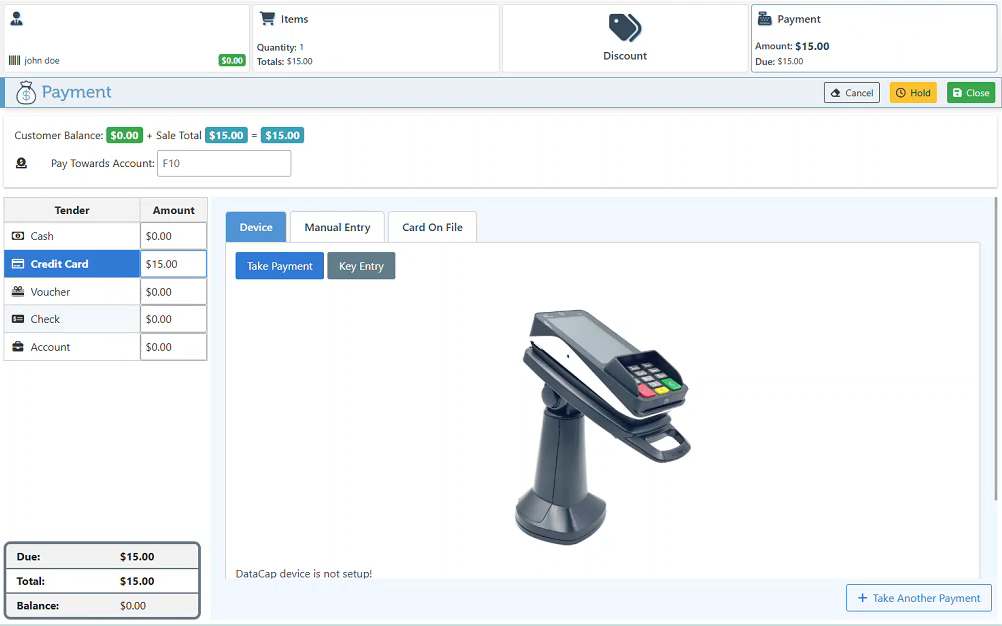
Task: Open the Items panel at top
Action: click(376, 38)
